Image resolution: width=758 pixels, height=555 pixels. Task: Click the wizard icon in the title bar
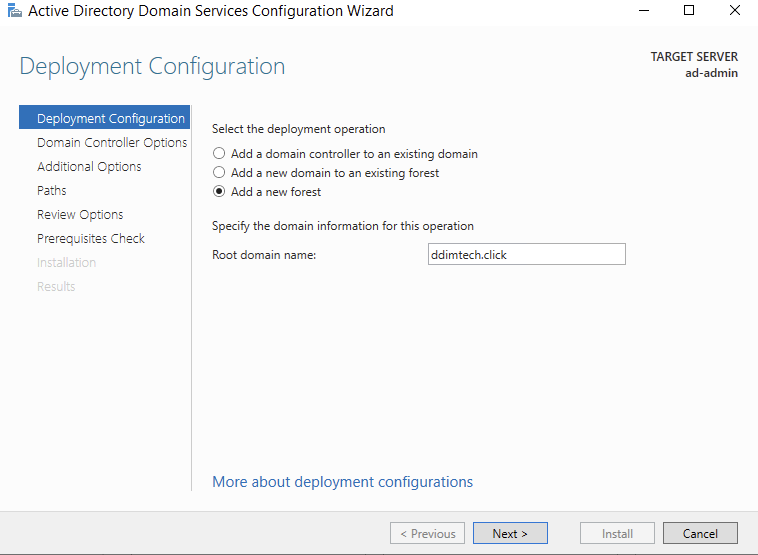pyautogui.click(x=15, y=10)
